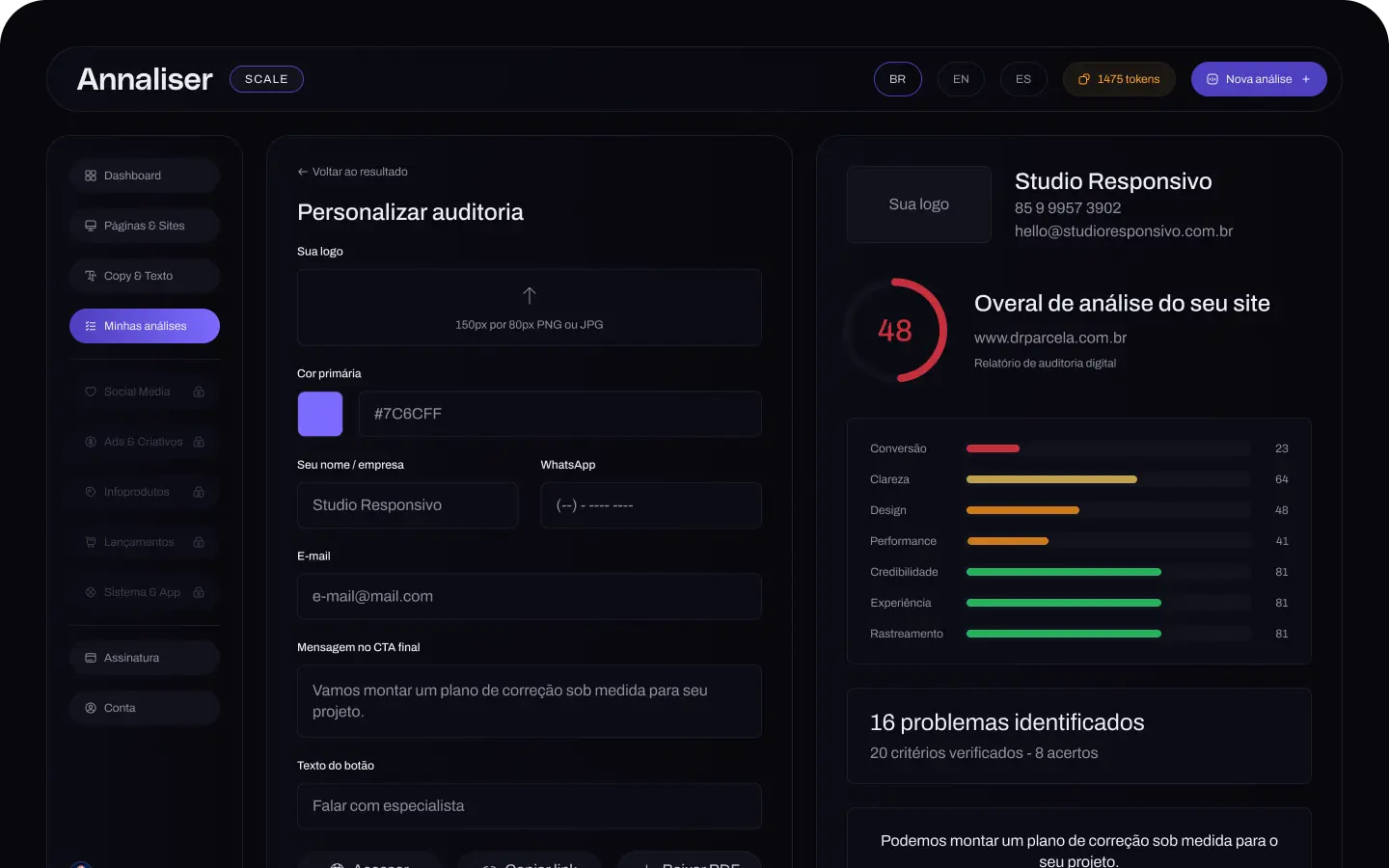Click the E-mail input field
Screen dimensions: 1389x868
530,597
